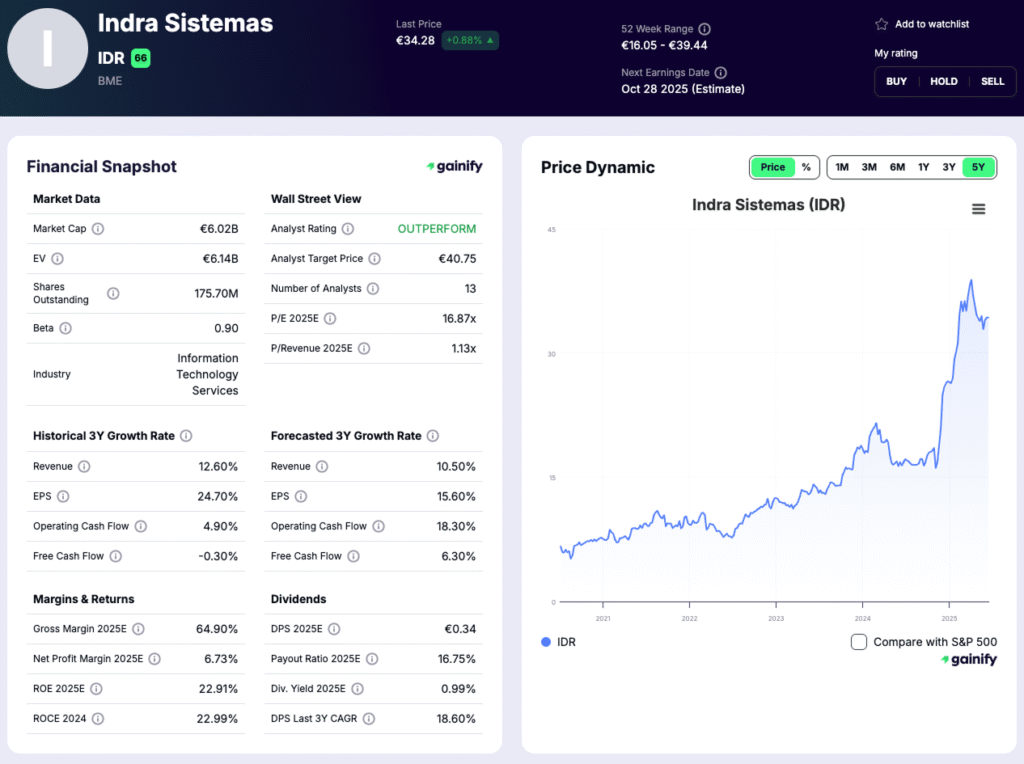Click info icon beside Gross Margin 2025E
Screen dimensions: 1024x764
(x=138, y=629)
